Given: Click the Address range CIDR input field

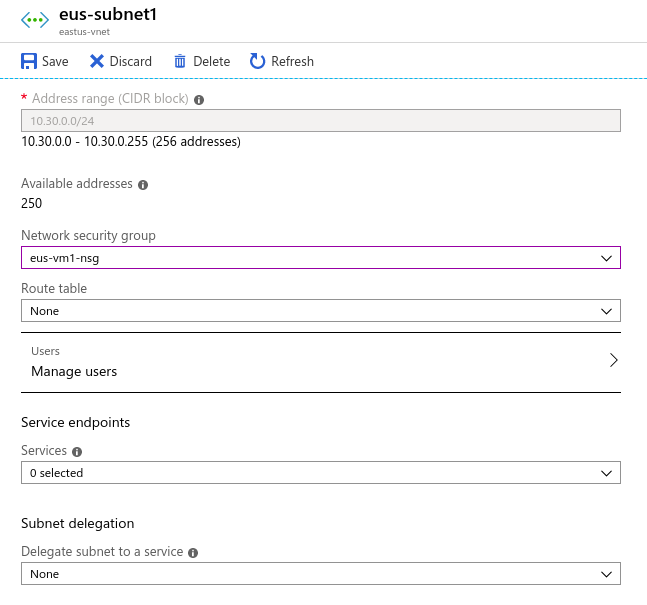Looking at the screenshot, I should (x=321, y=121).
